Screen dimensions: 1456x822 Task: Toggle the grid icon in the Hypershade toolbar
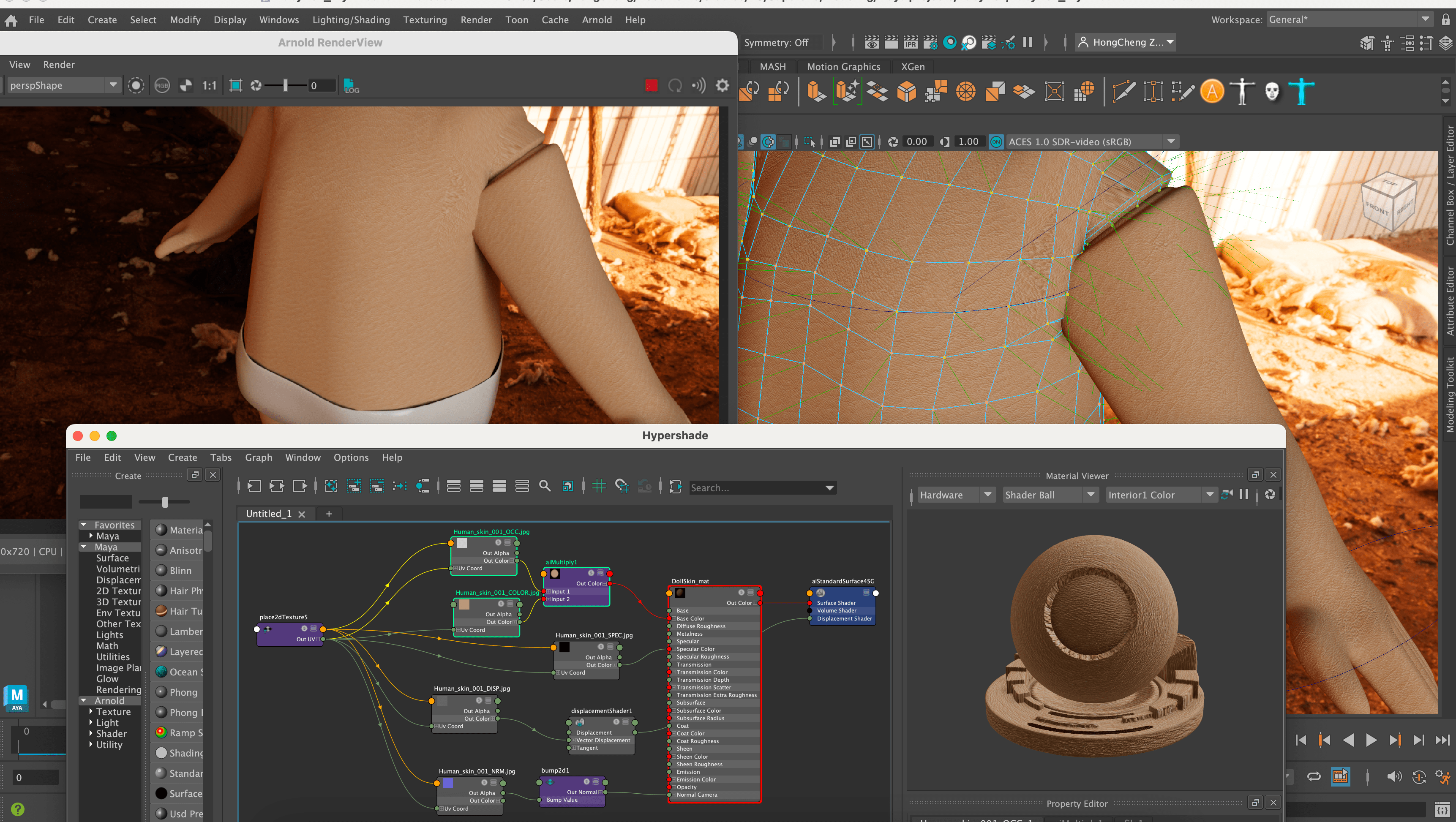(x=599, y=486)
